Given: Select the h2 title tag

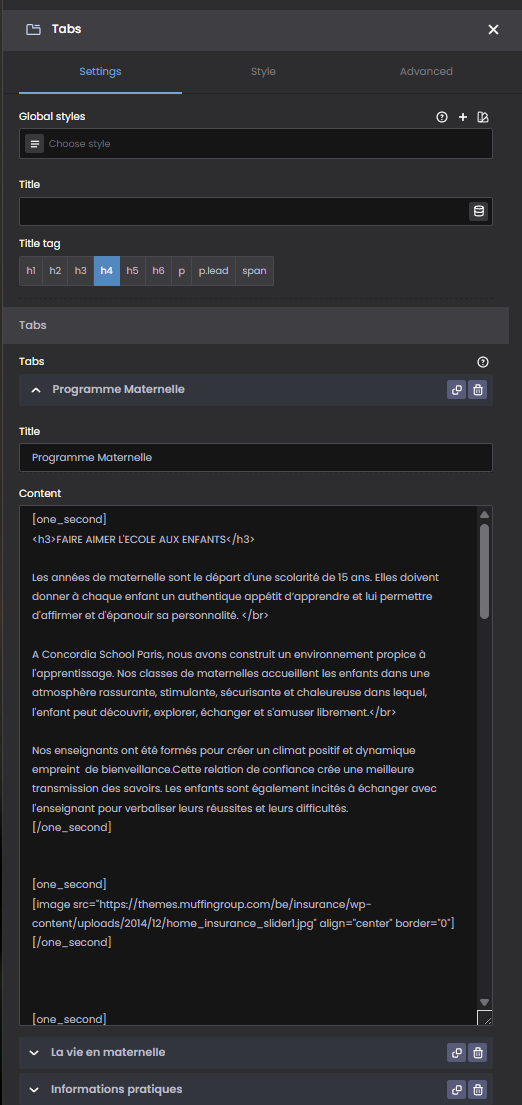Looking at the screenshot, I should point(55,271).
